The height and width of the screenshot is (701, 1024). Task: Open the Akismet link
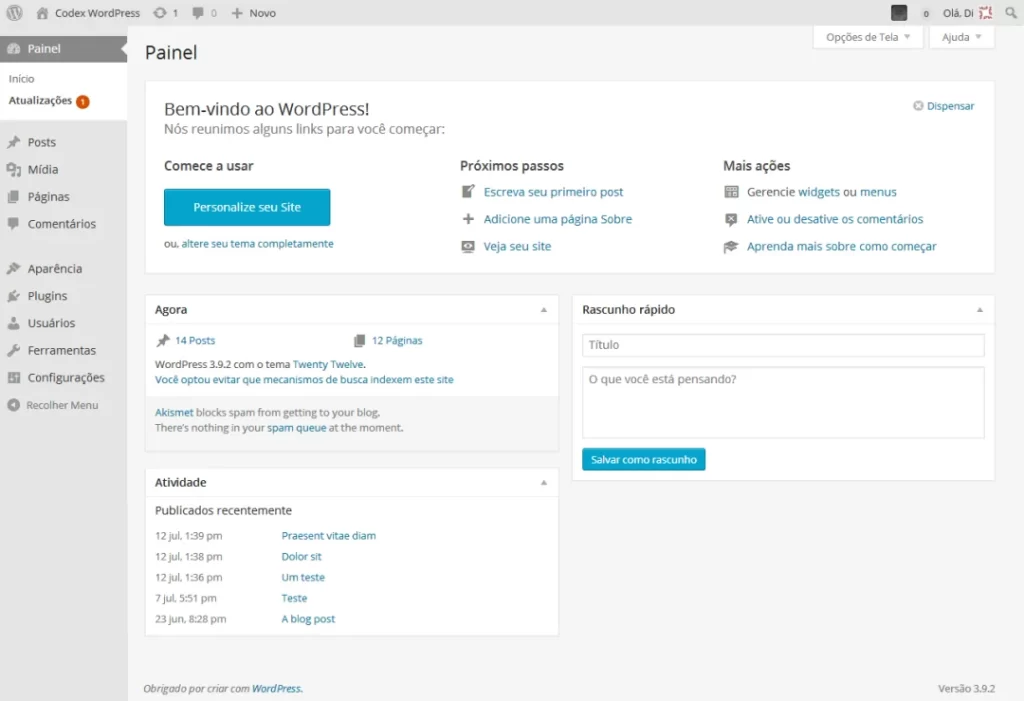coord(174,413)
